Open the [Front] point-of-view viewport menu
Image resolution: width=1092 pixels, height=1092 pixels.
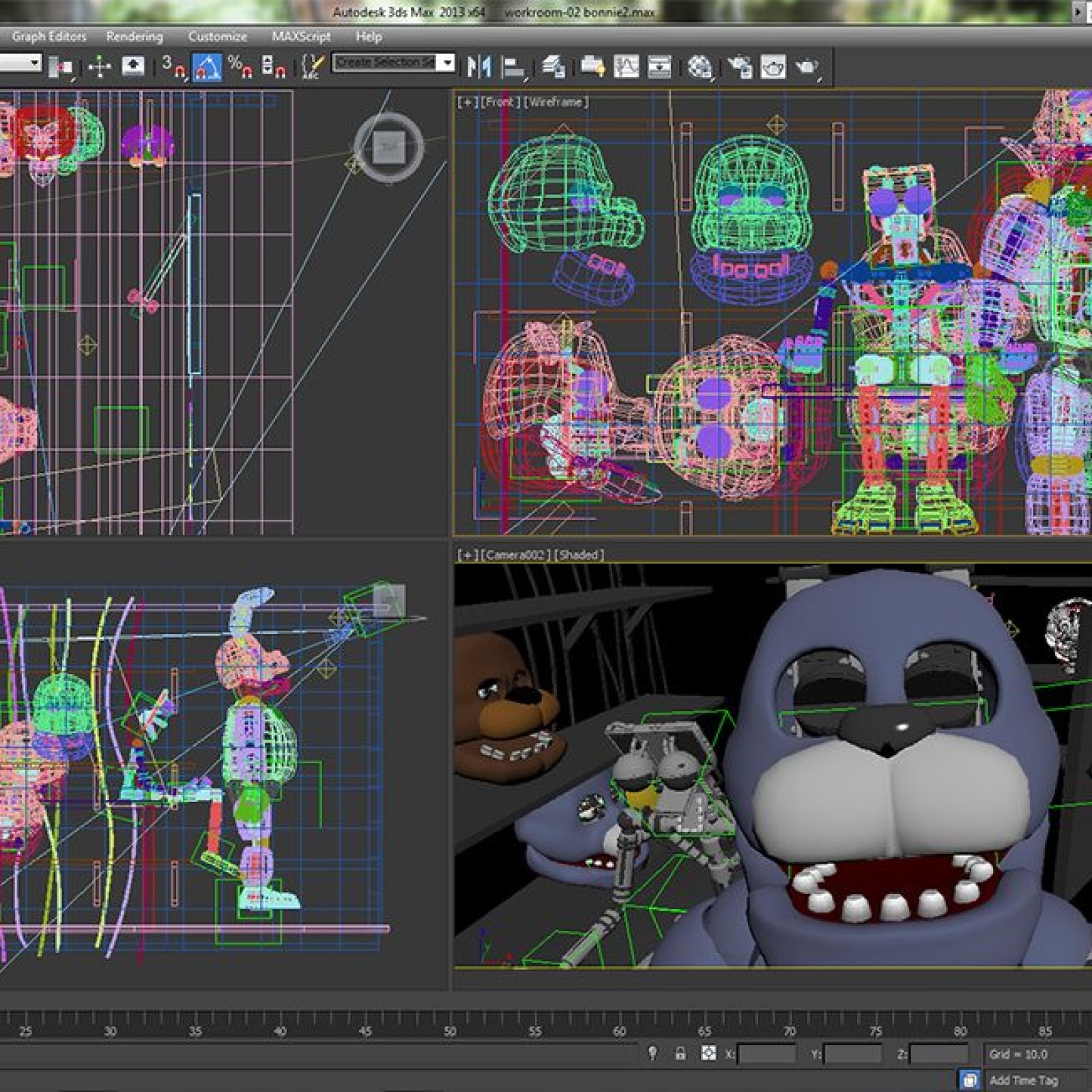click(500, 102)
